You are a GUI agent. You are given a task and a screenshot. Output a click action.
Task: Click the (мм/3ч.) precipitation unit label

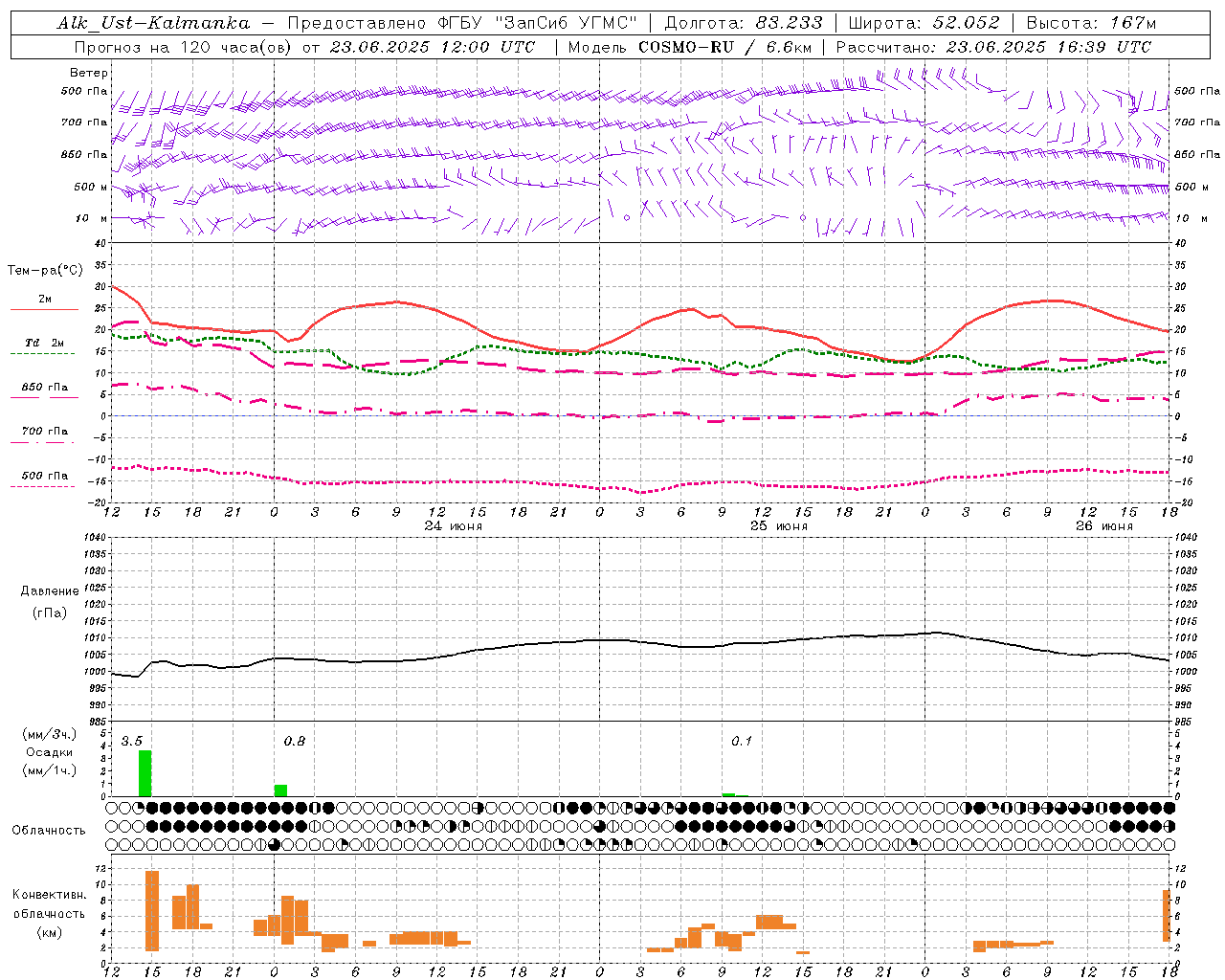[x=49, y=734]
